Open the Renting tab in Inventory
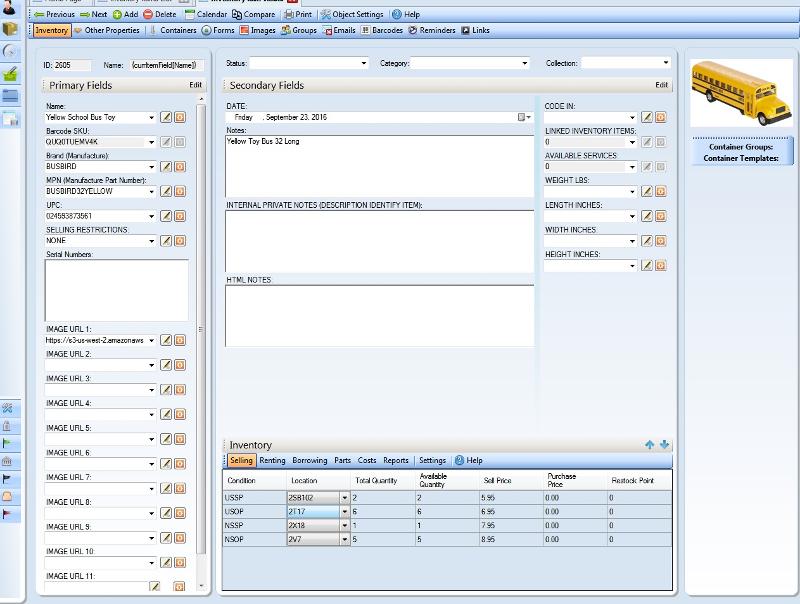 272,461
